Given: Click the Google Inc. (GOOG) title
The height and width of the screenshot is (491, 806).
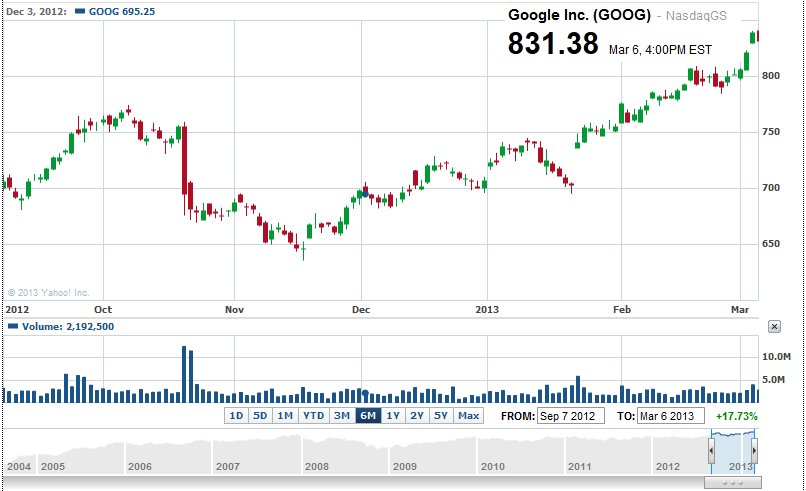Looking at the screenshot, I should pos(579,15).
